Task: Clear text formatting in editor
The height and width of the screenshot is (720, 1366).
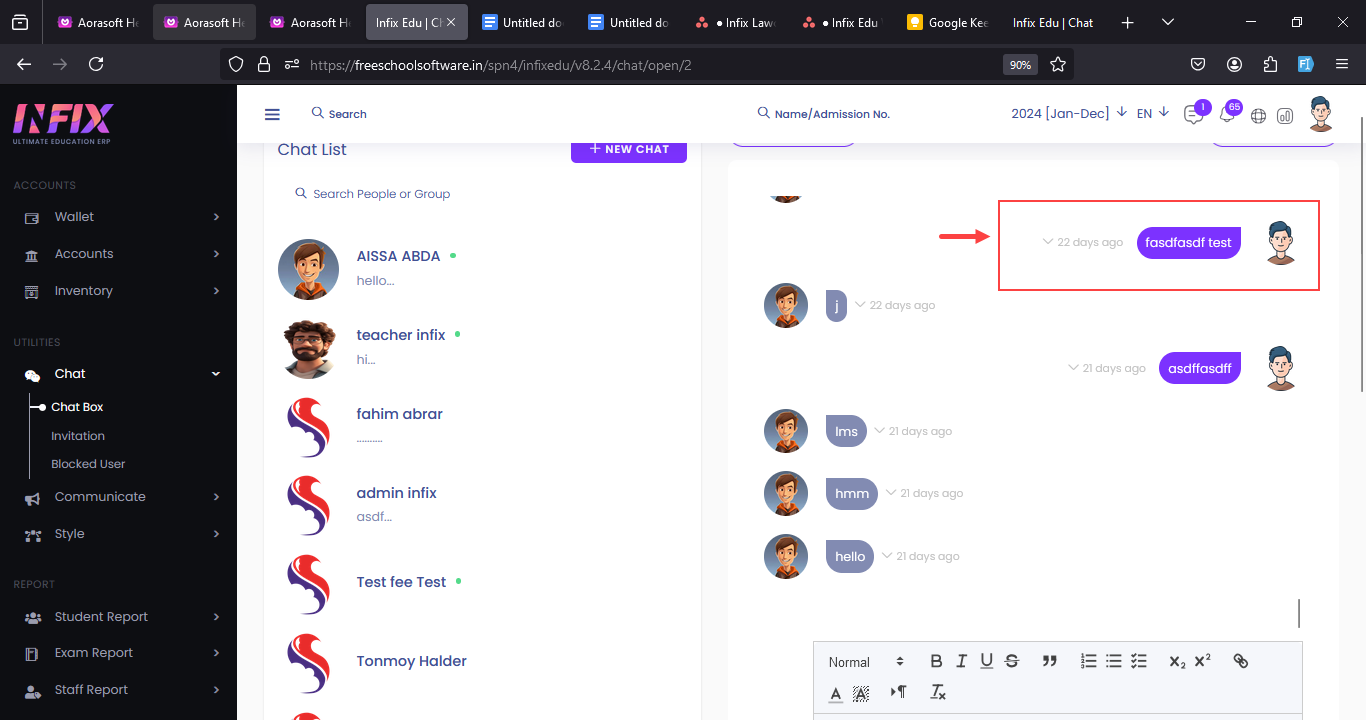Action: [938, 692]
